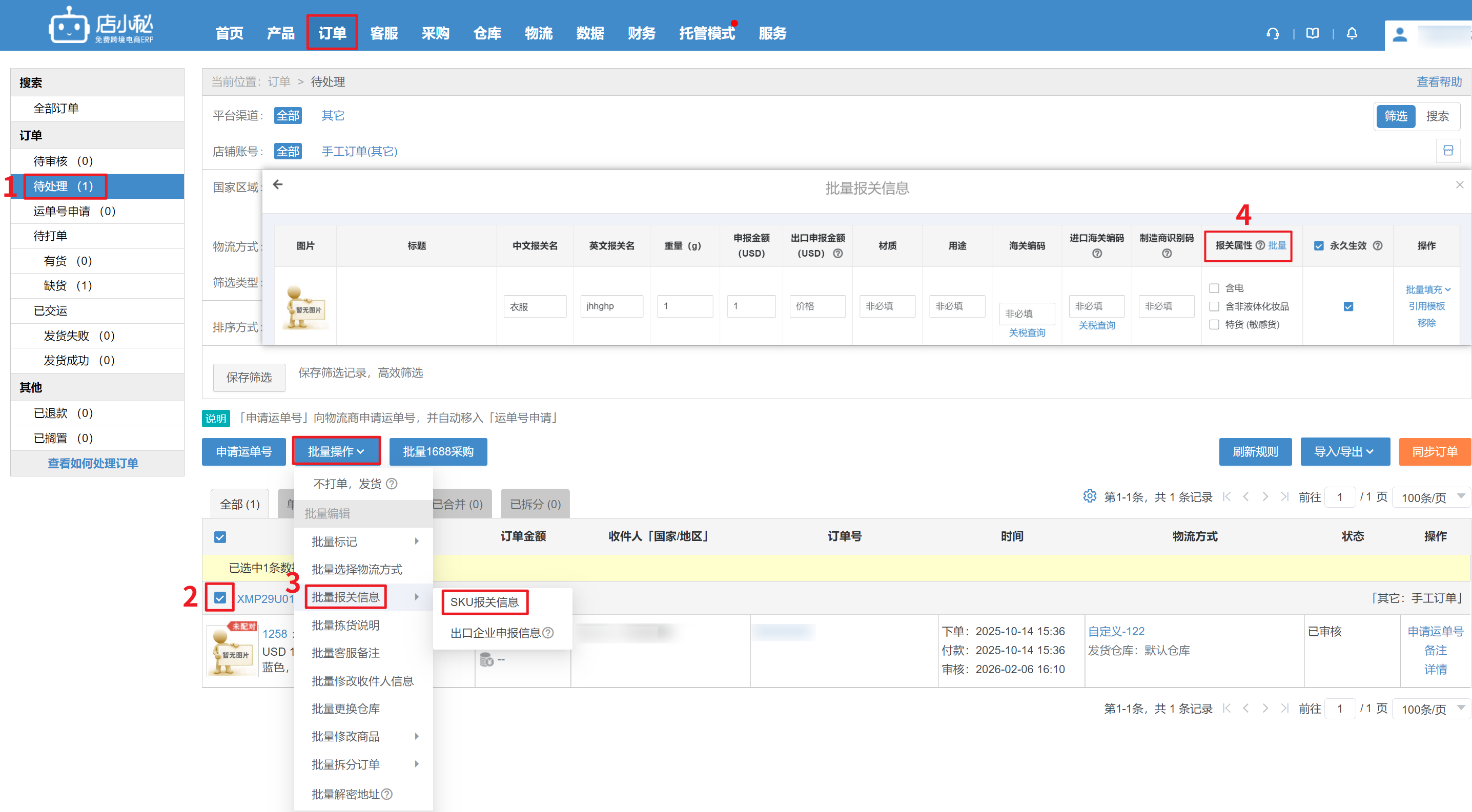Click the collapse filter panel icon
The image size is (1472, 812).
coord(1448,151)
